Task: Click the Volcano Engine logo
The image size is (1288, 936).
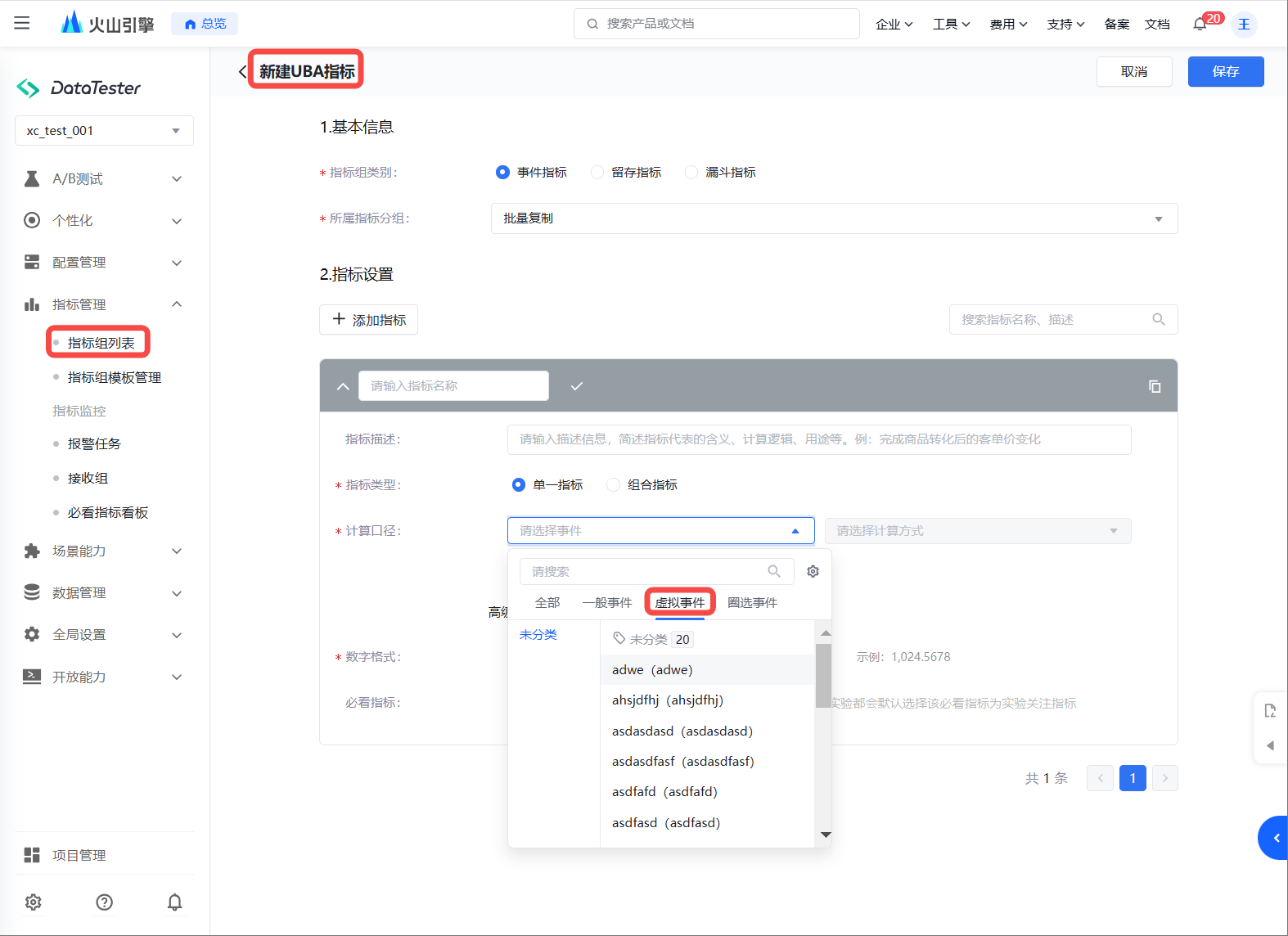Action: tap(107, 23)
